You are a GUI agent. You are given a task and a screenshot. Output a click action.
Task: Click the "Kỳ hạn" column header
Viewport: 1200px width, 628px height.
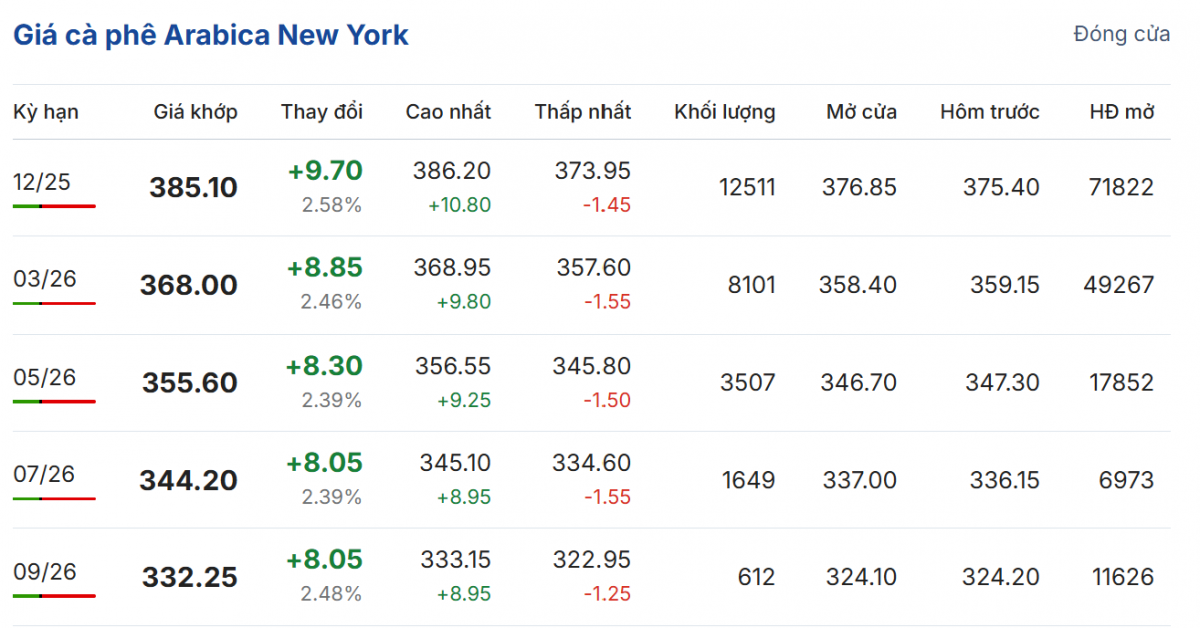point(46,112)
